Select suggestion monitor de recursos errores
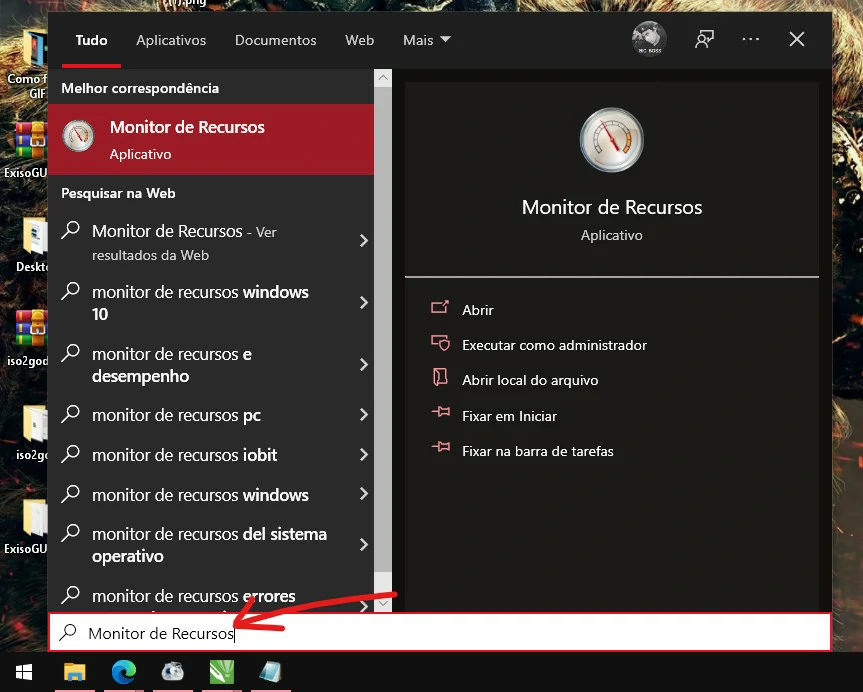The image size is (863, 692). click(211, 597)
